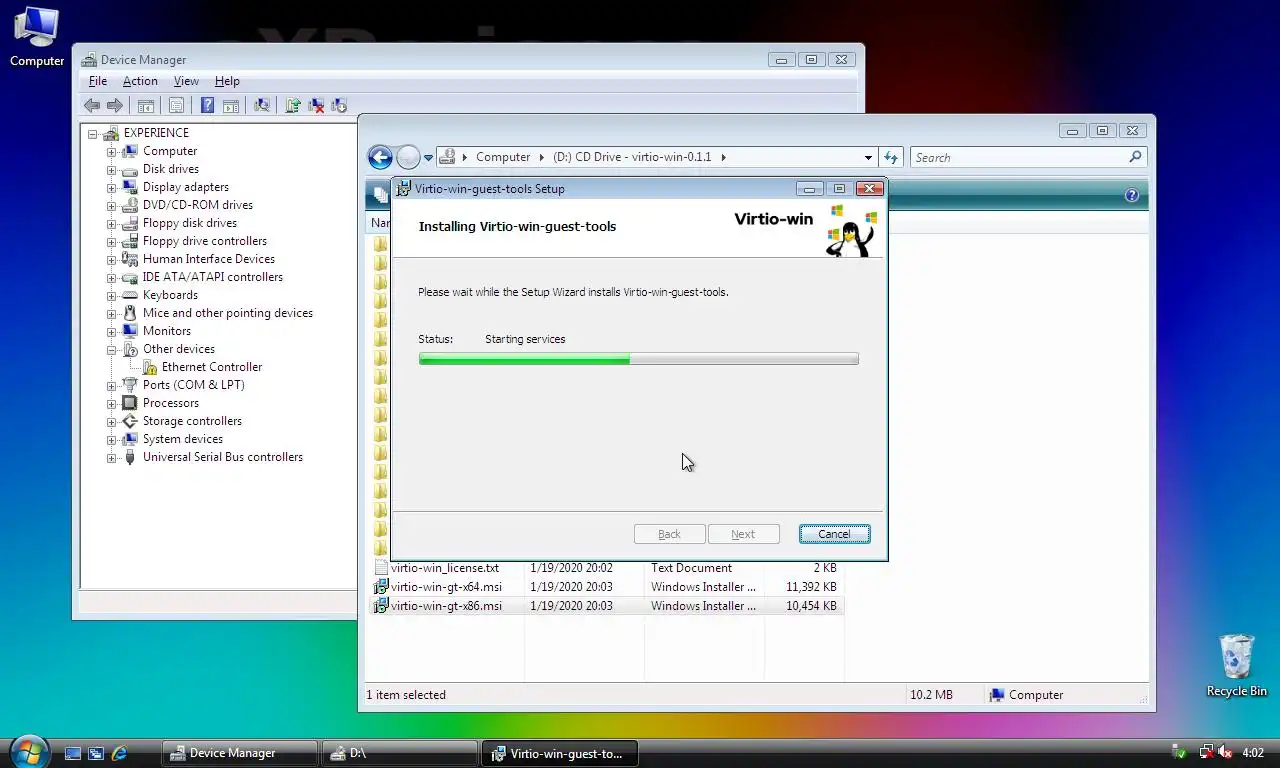Select System devices in the device tree

pyautogui.click(x=183, y=439)
